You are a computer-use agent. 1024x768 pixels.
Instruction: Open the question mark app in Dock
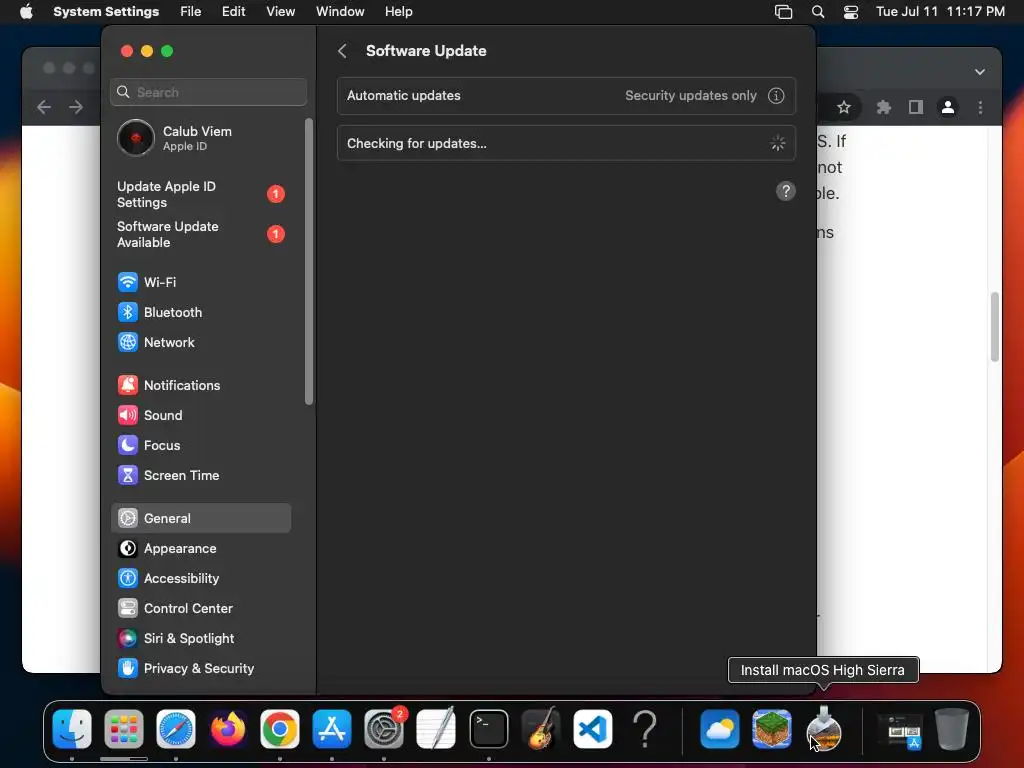pyautogui.click(x=645, y=729)
